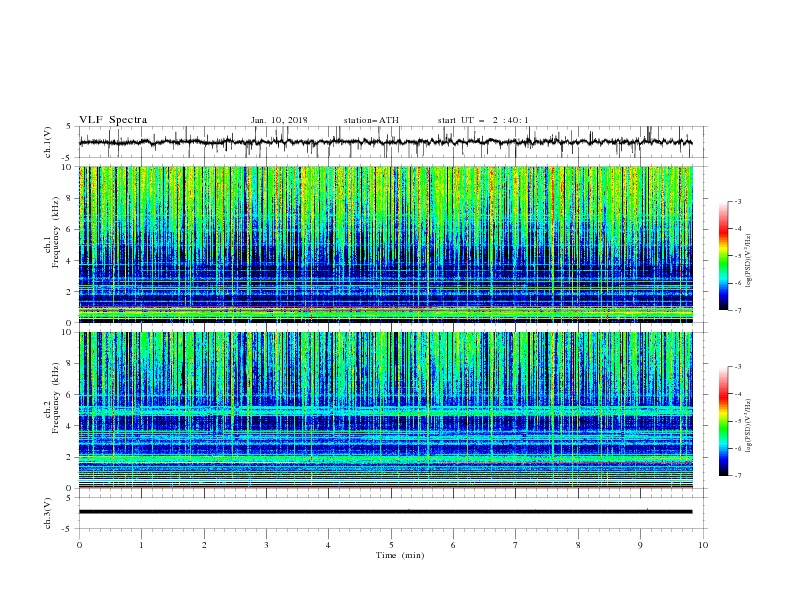The image size is (792, 612).
Task: Click the 8 kHz tick of ch.2 spectrogram
Action: pos(71,364)
